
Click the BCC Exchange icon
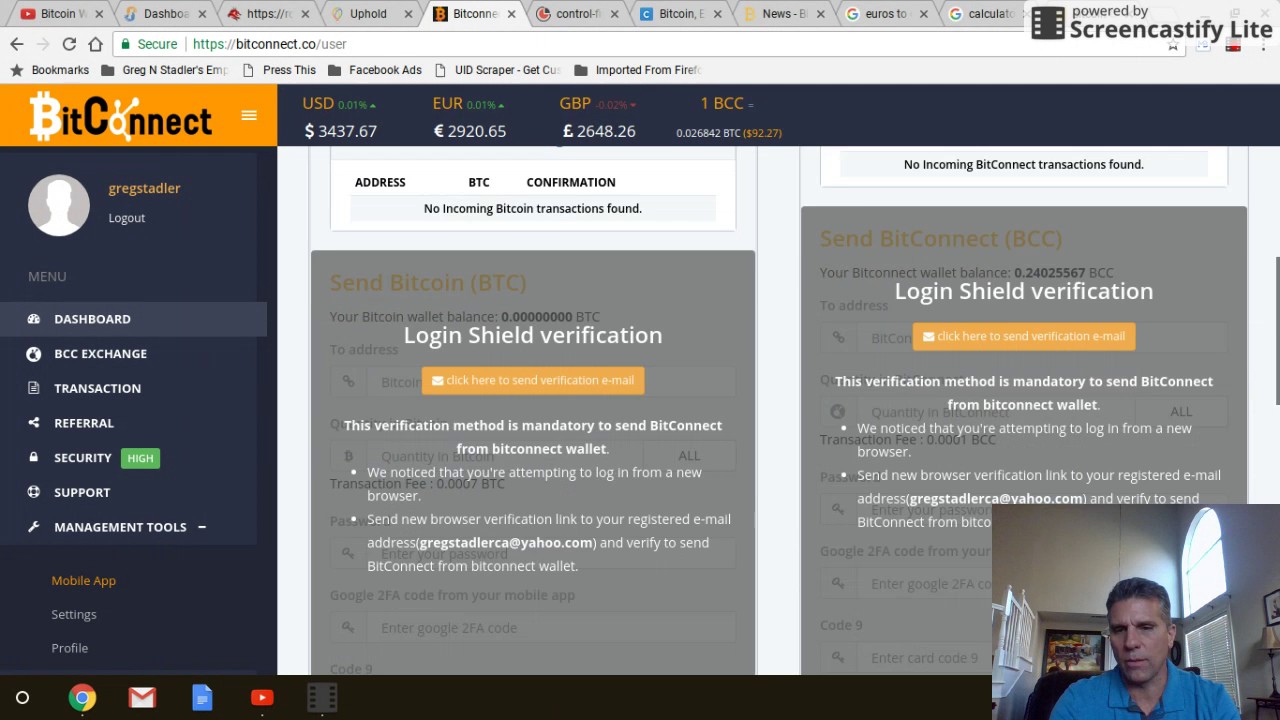pyautogui.click(x=34, y=354)
